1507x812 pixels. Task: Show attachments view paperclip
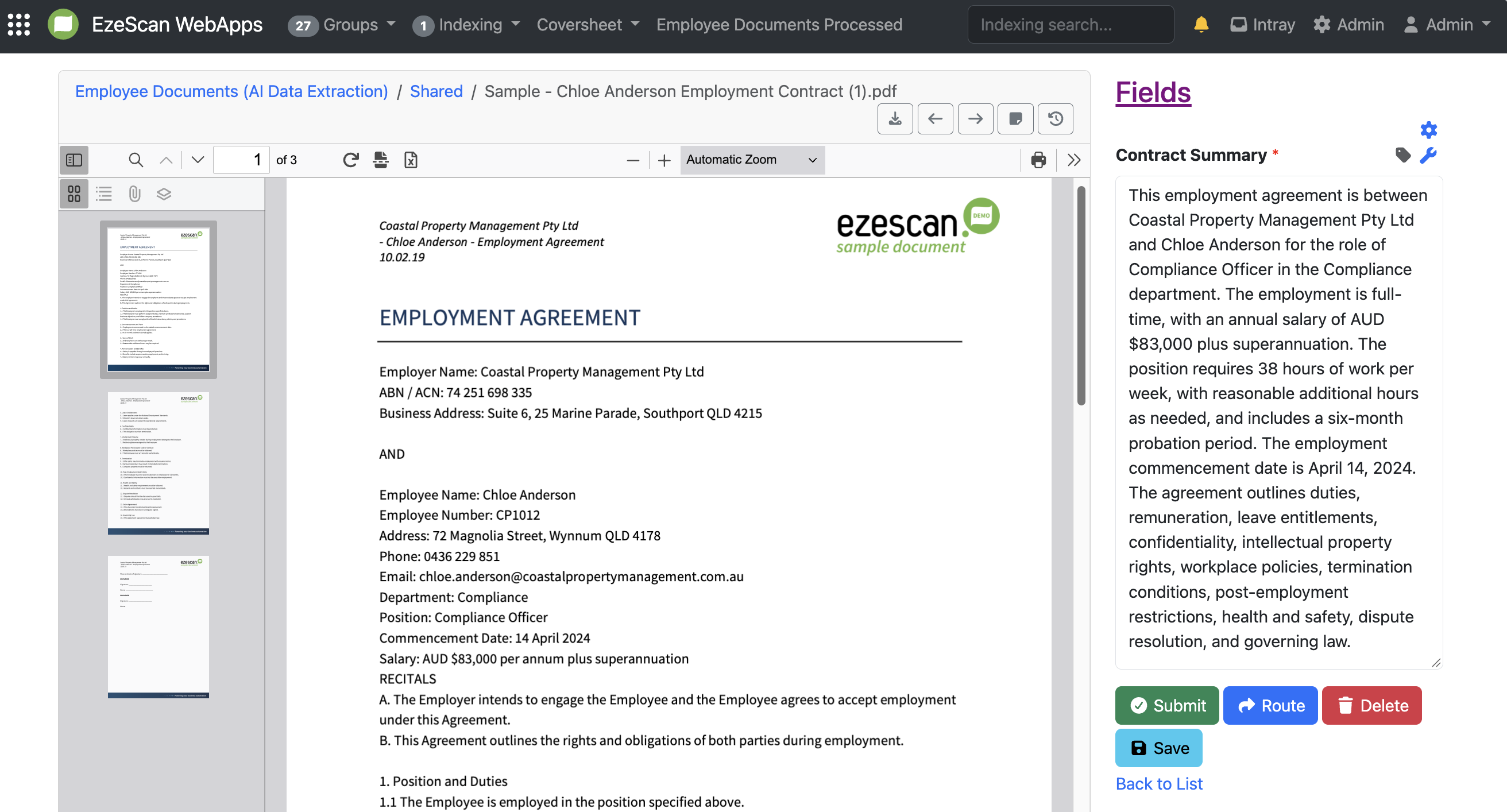tap(134, 194)
